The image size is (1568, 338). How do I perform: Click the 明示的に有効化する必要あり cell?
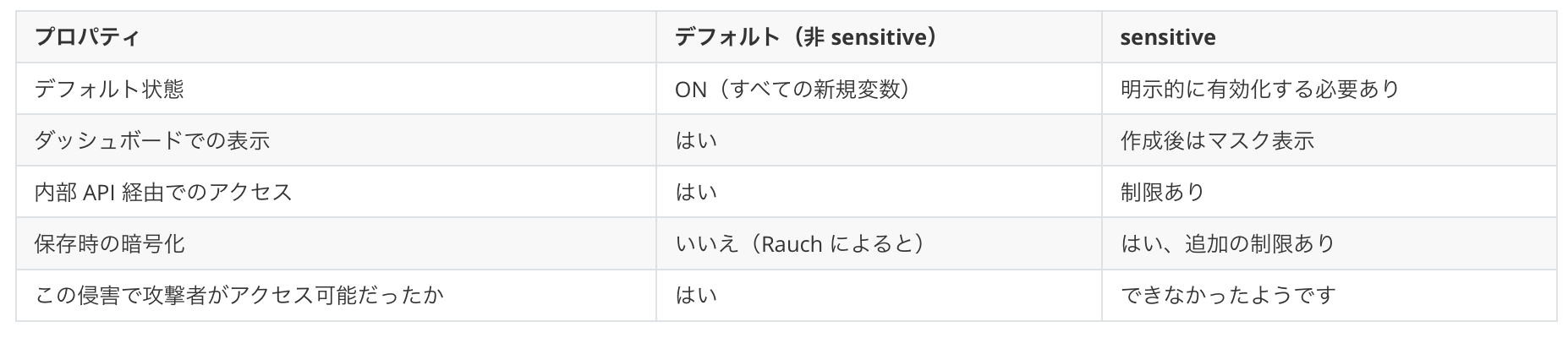1259,89
